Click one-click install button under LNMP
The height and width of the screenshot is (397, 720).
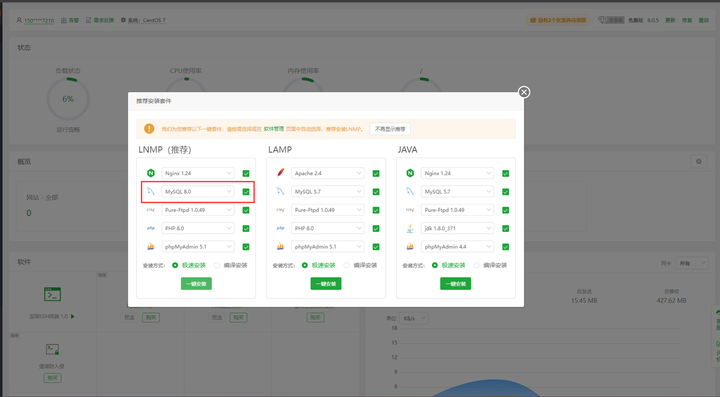coord(196,284)
